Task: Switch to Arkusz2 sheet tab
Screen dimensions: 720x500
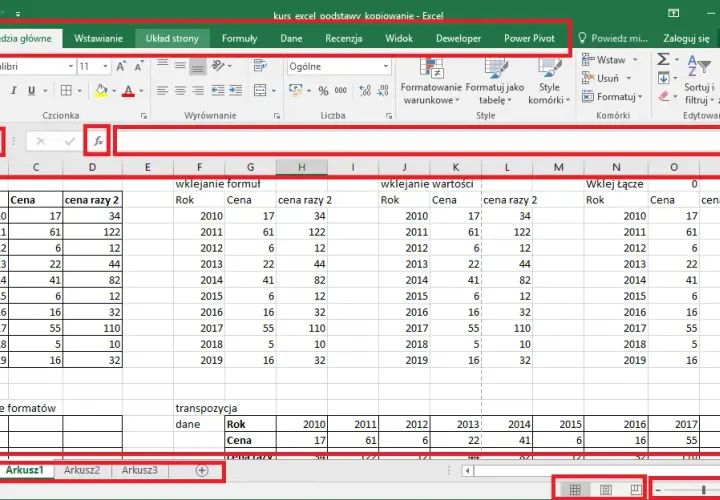Action: 82,470
